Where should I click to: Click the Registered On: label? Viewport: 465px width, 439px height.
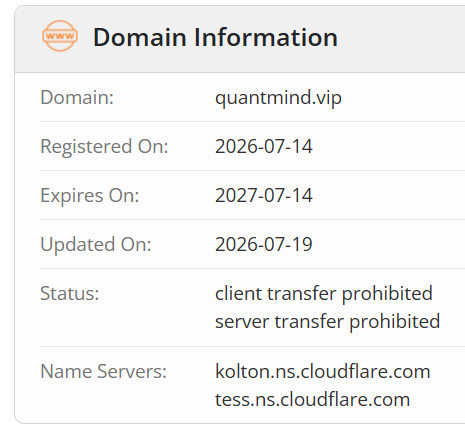tap(104, 146)
